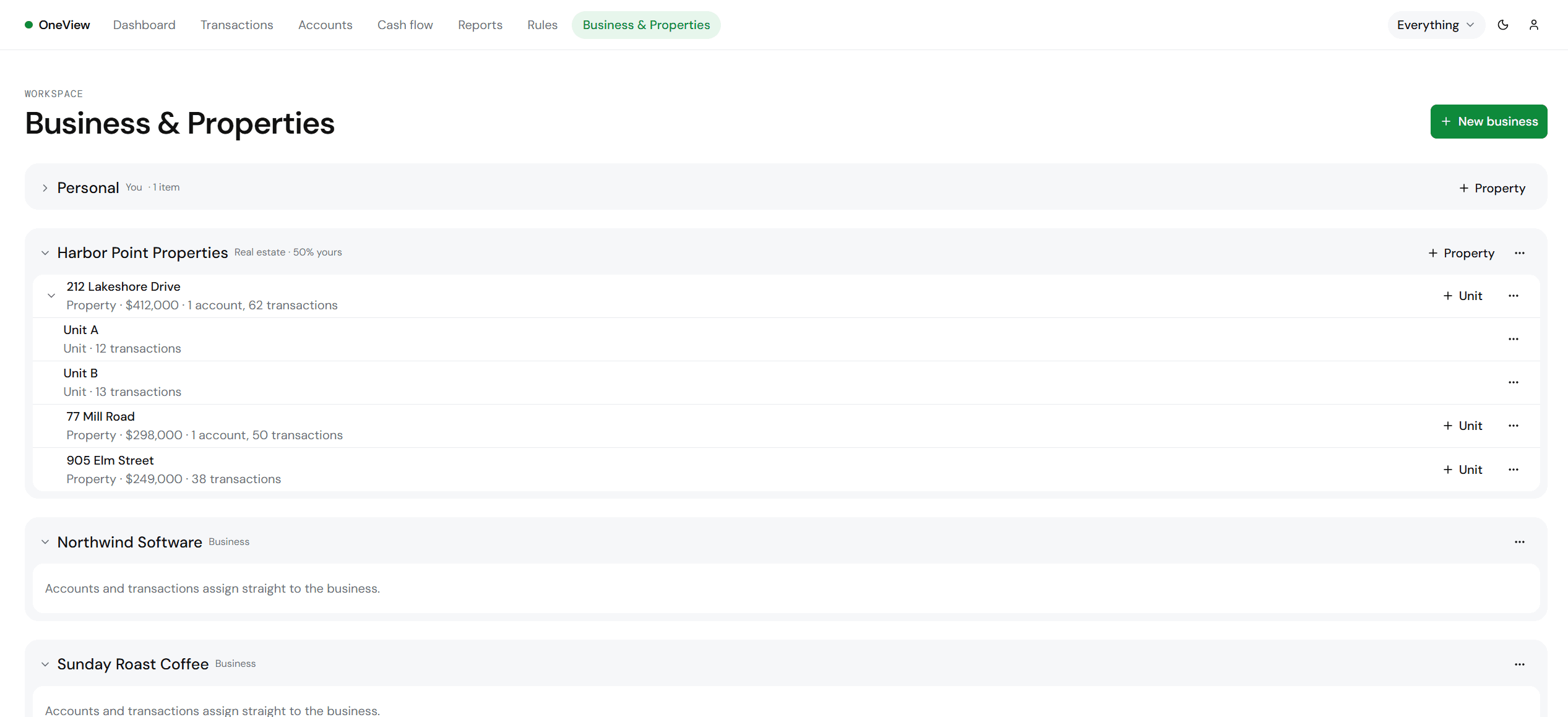The width and height of the screenshot is (1568, 717).
Task: Open more options for Northwind Software
Action: coord(1520,542)
